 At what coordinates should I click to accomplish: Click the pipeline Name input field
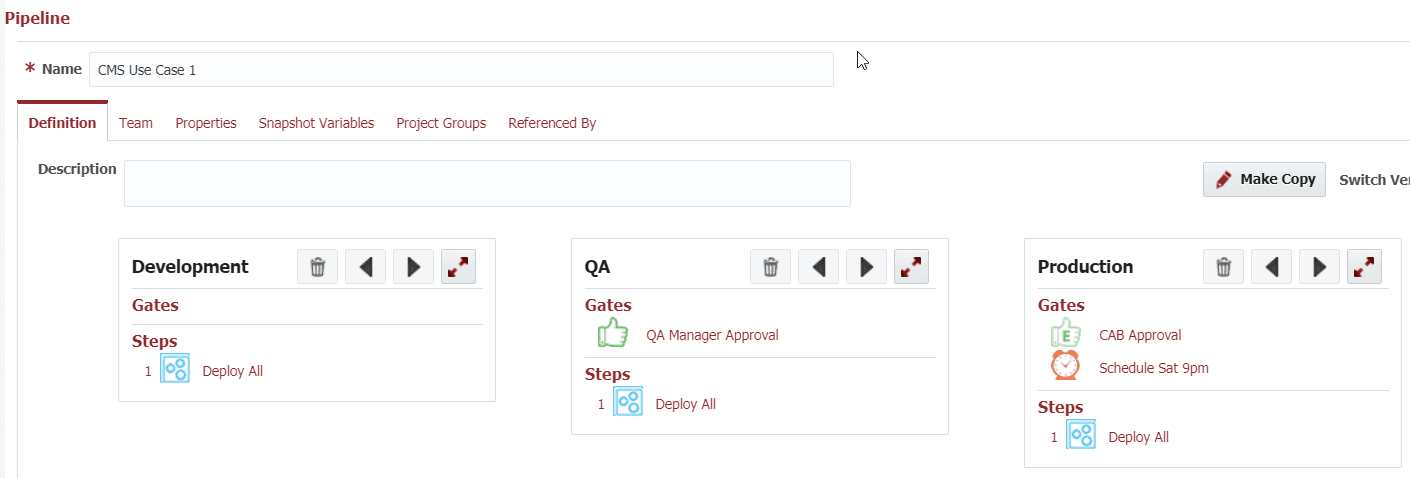[461, 70]
